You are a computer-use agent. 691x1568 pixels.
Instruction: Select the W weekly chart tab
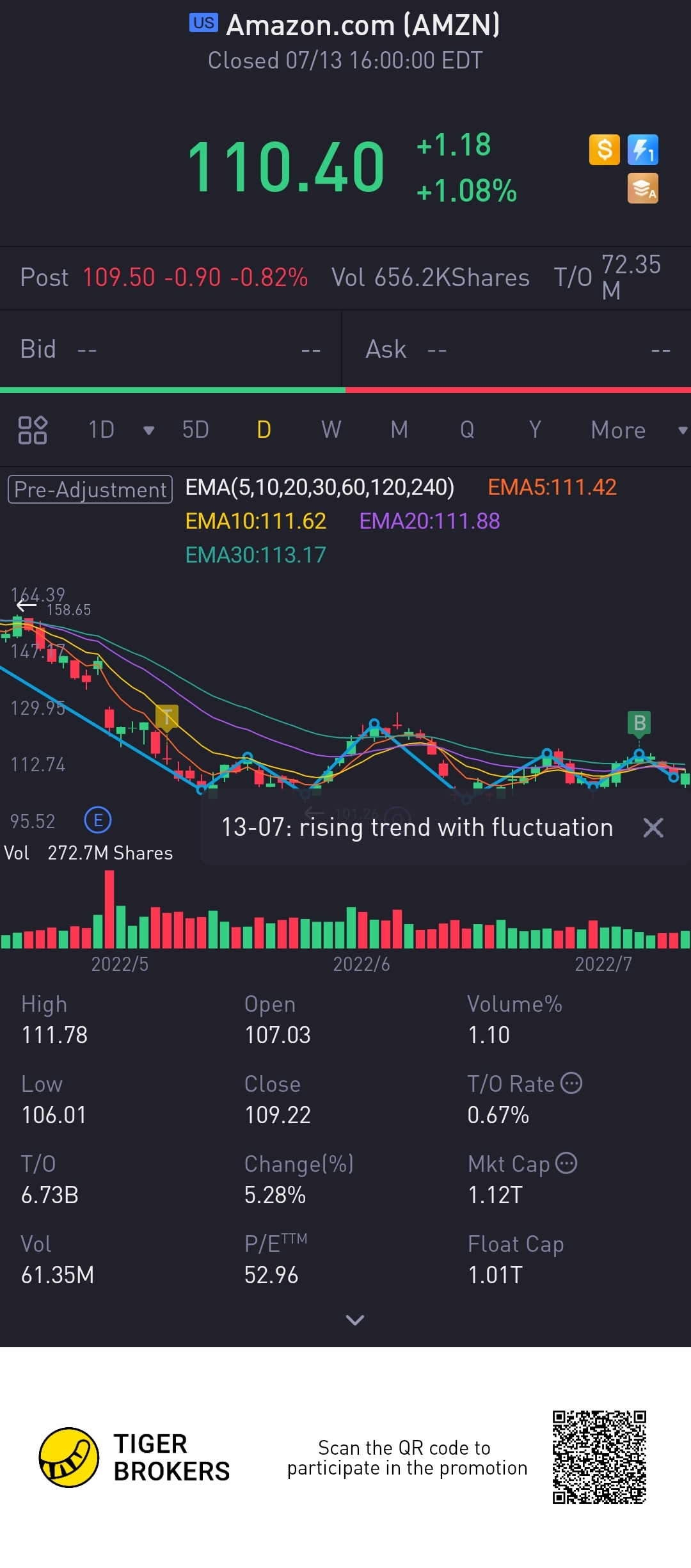coord(331,430)
